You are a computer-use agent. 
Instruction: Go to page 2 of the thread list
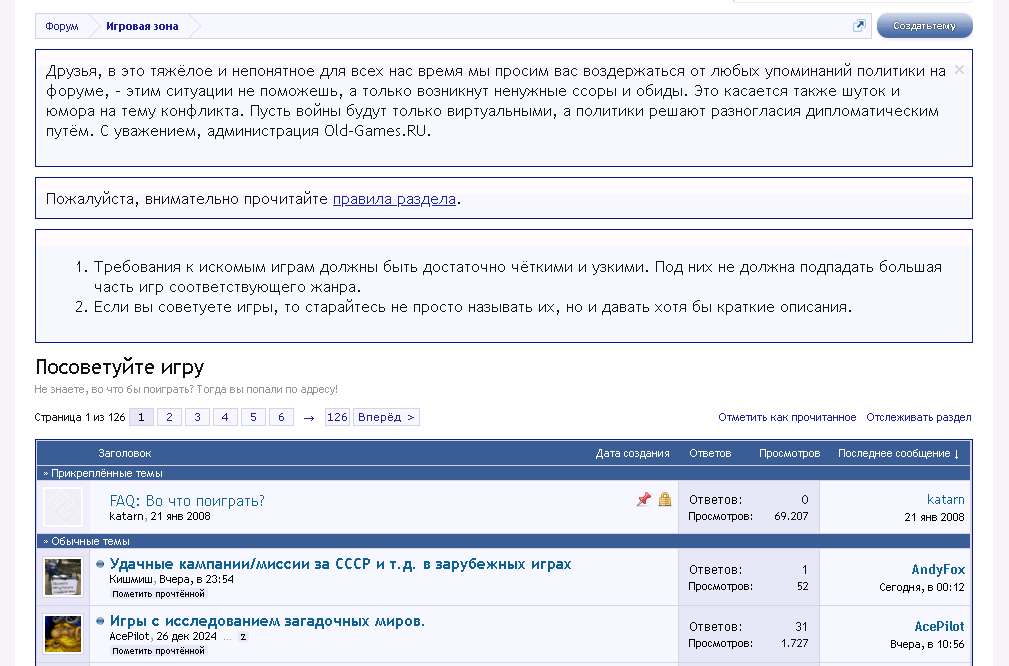point(169,417)
